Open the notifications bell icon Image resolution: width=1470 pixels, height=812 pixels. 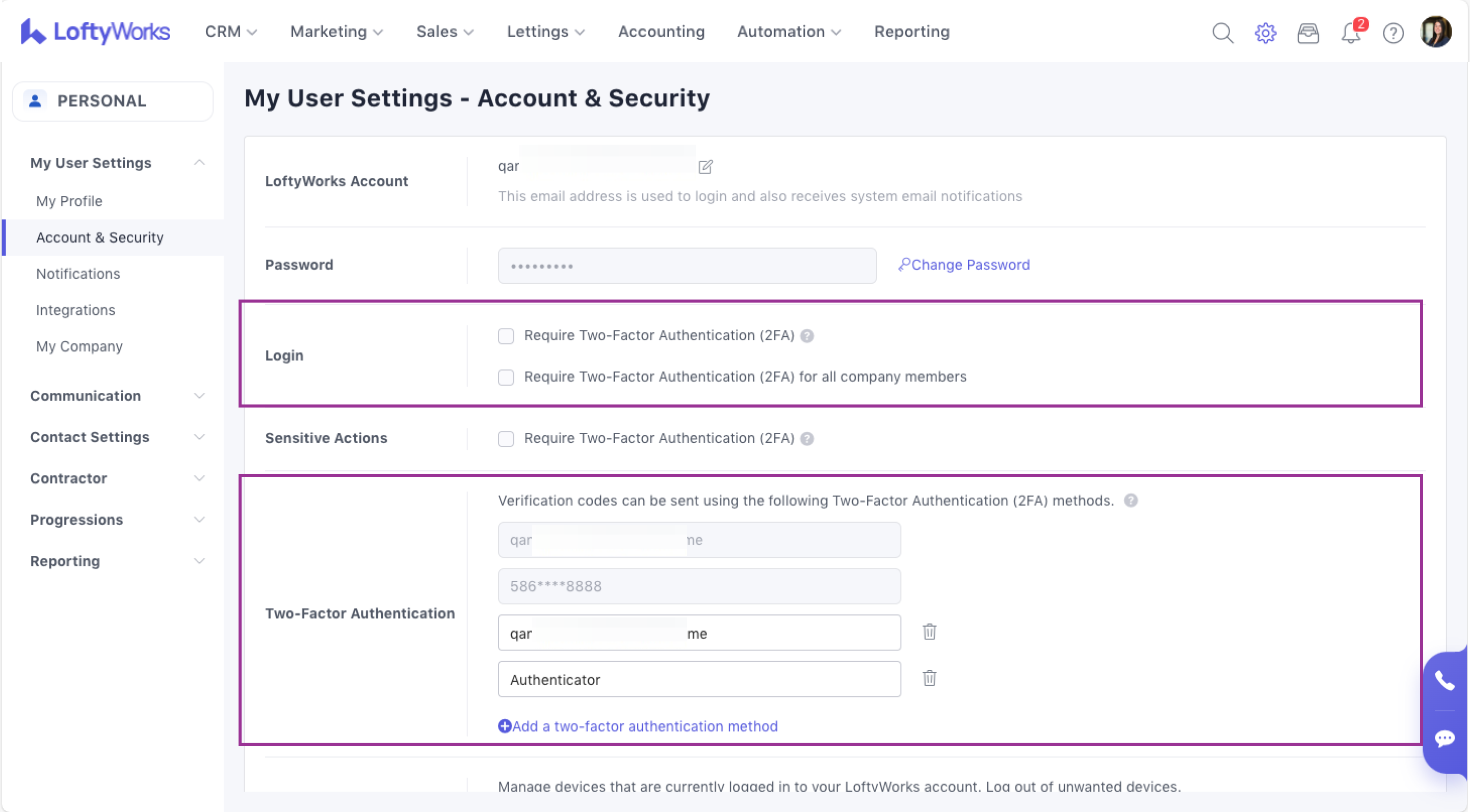point(1350,33)
